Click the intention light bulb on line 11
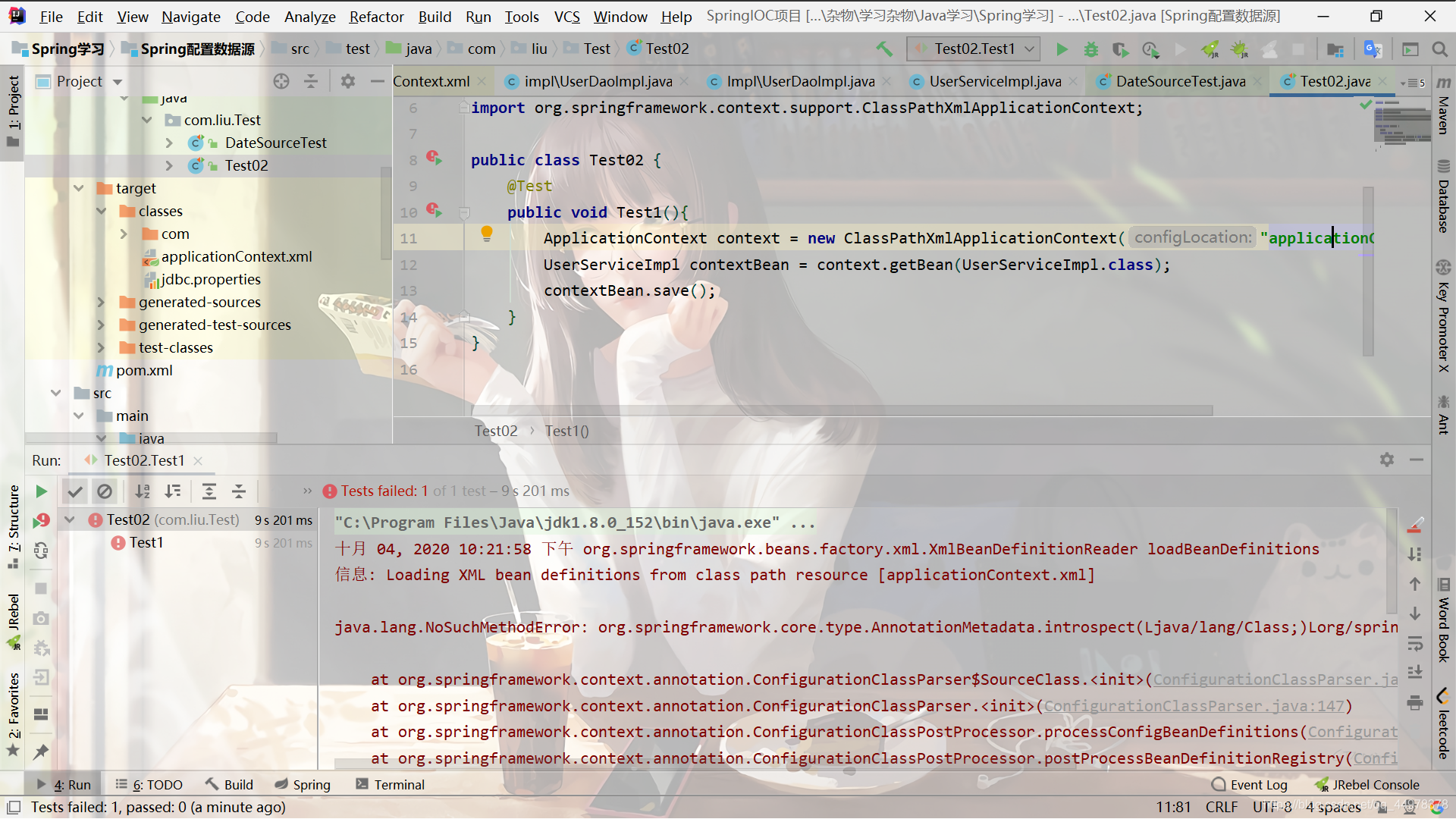The image size is (1456, 819). tap(487, 234)
